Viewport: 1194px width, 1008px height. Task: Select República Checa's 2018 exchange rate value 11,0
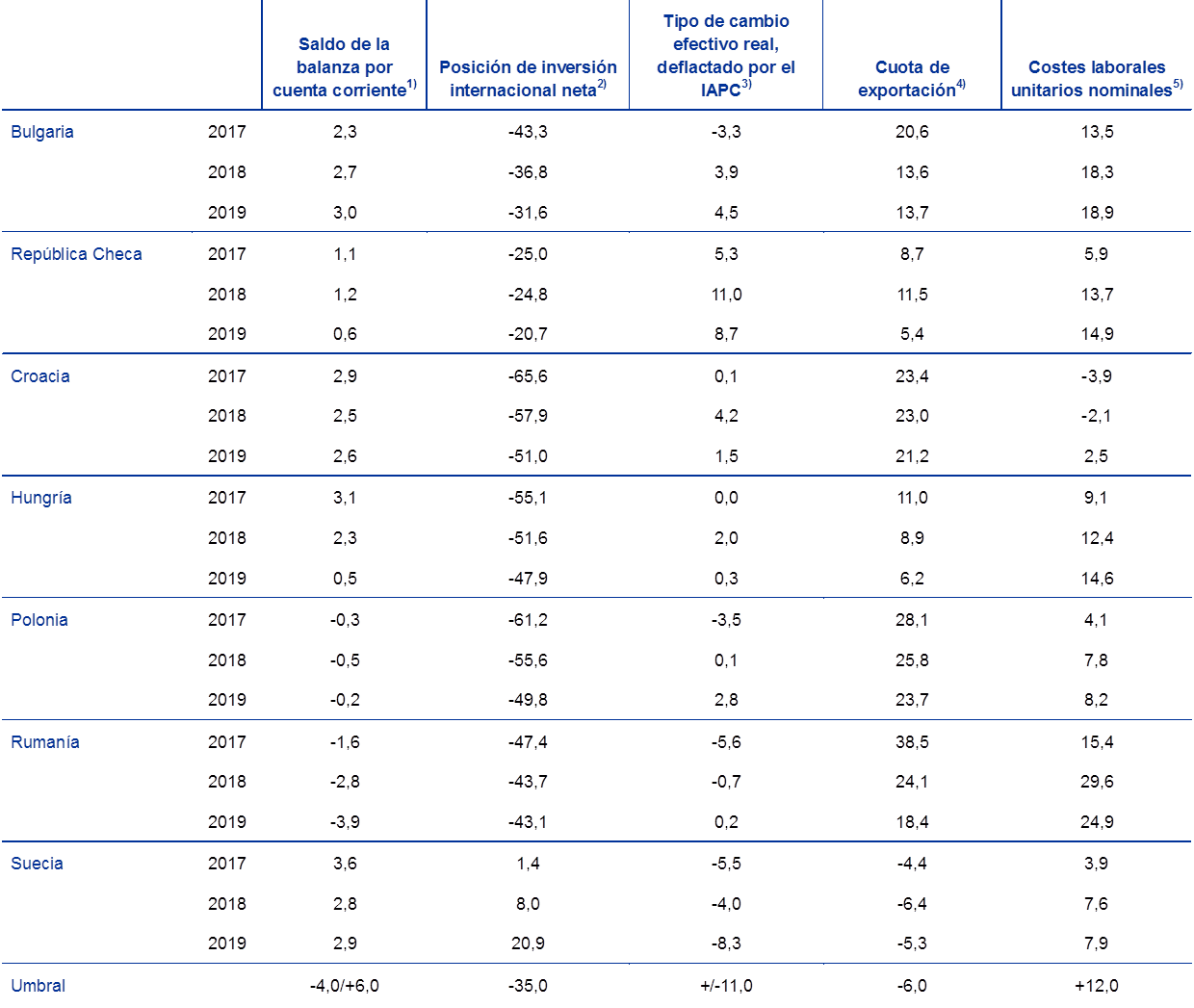(x=726, y=295)
